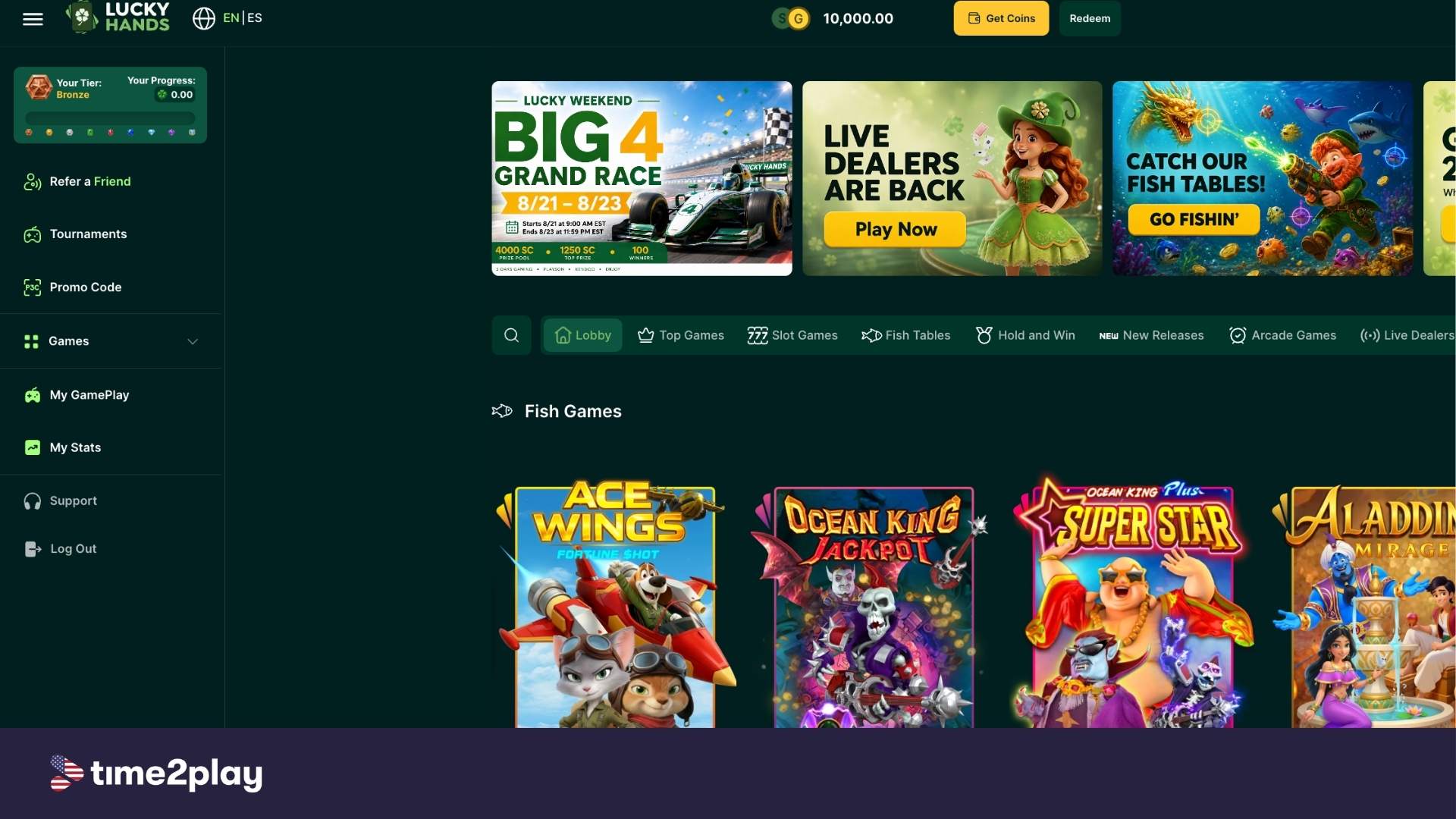Screen dimensions: 1456x819
Task: Click the Log Out door icon
Action: [33, 549]
